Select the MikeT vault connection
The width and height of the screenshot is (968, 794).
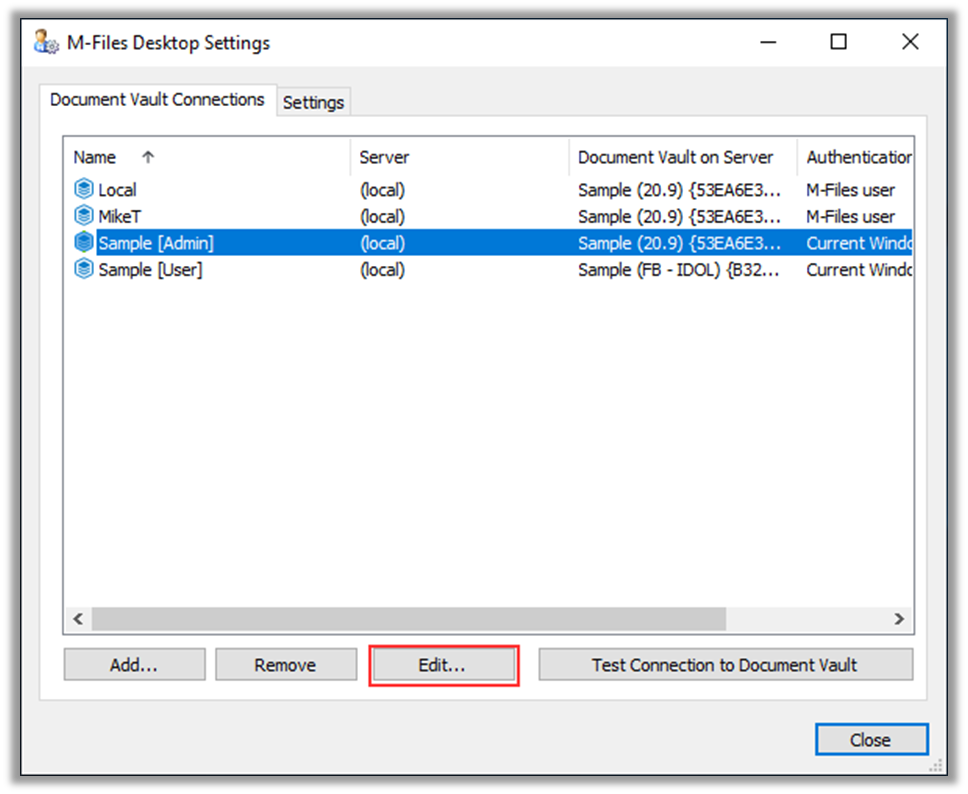(488, 216)
